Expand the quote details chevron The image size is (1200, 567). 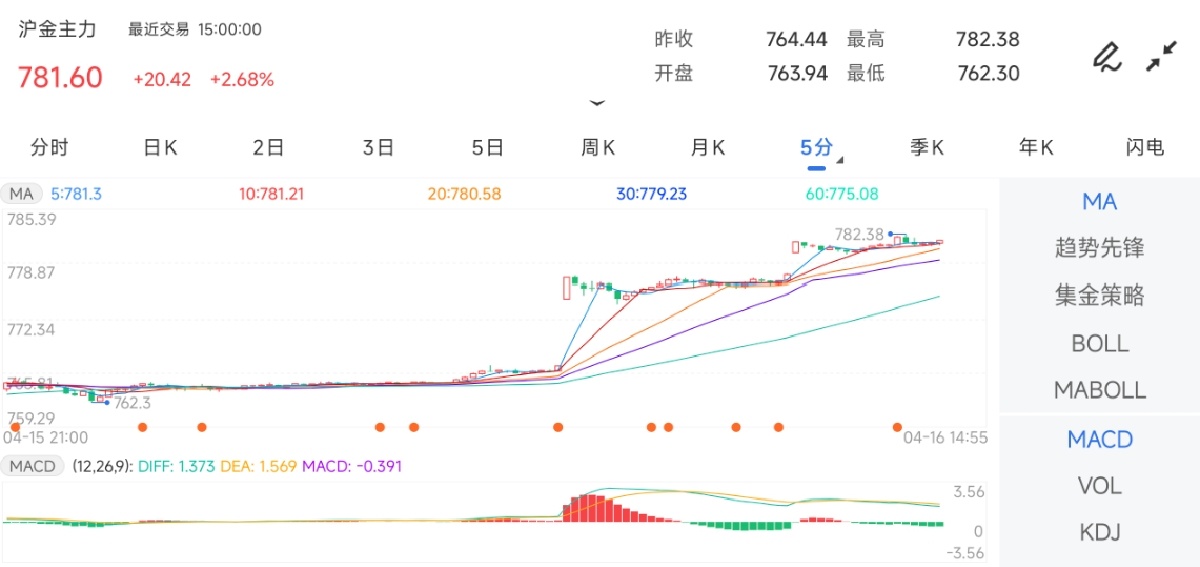[x=598, y=102]
